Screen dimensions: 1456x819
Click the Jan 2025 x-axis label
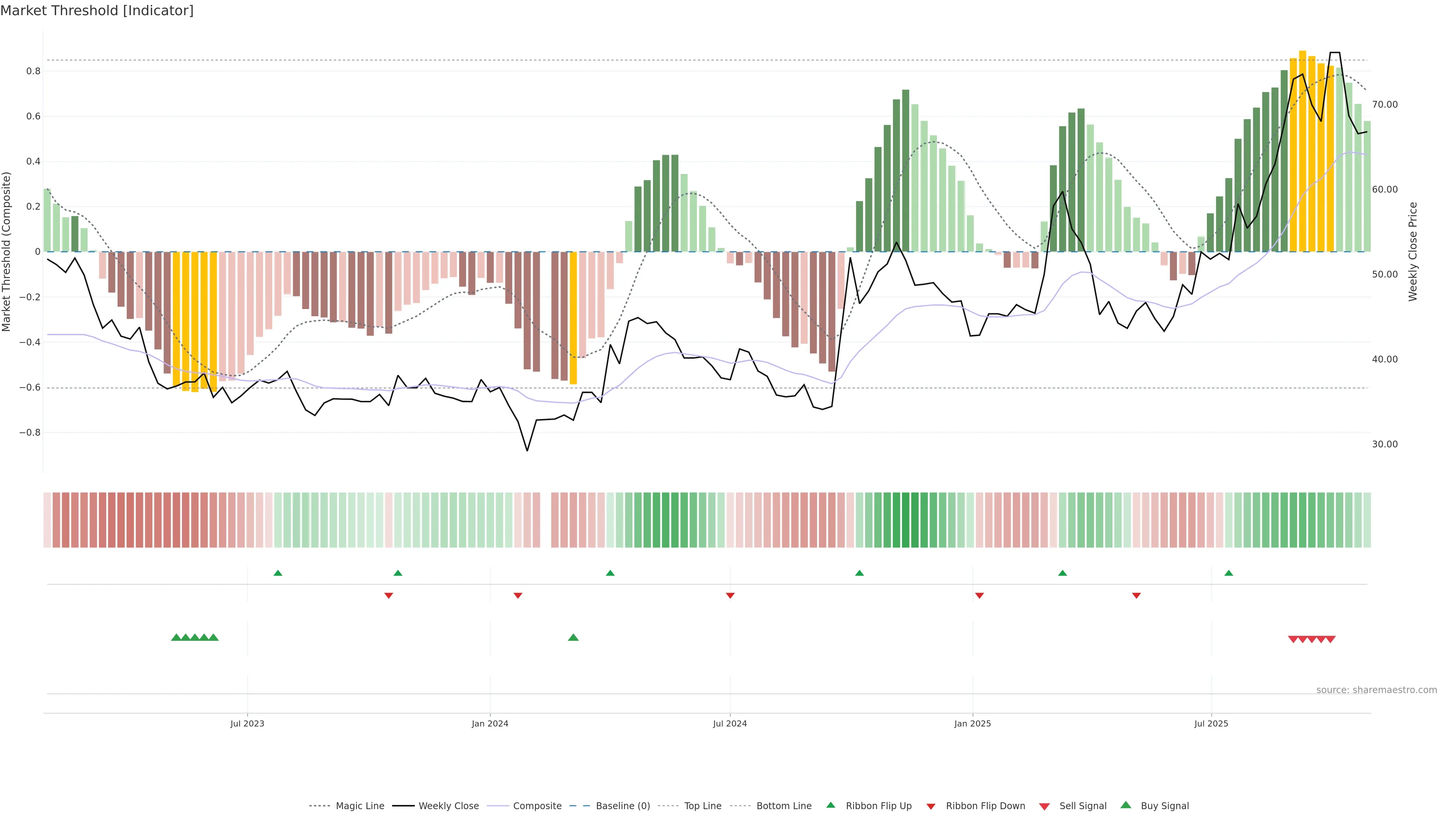972,723
